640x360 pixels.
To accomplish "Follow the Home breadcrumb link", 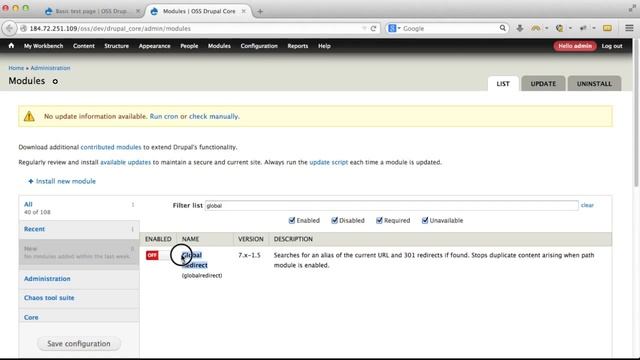I will click(x=16, y=68).
